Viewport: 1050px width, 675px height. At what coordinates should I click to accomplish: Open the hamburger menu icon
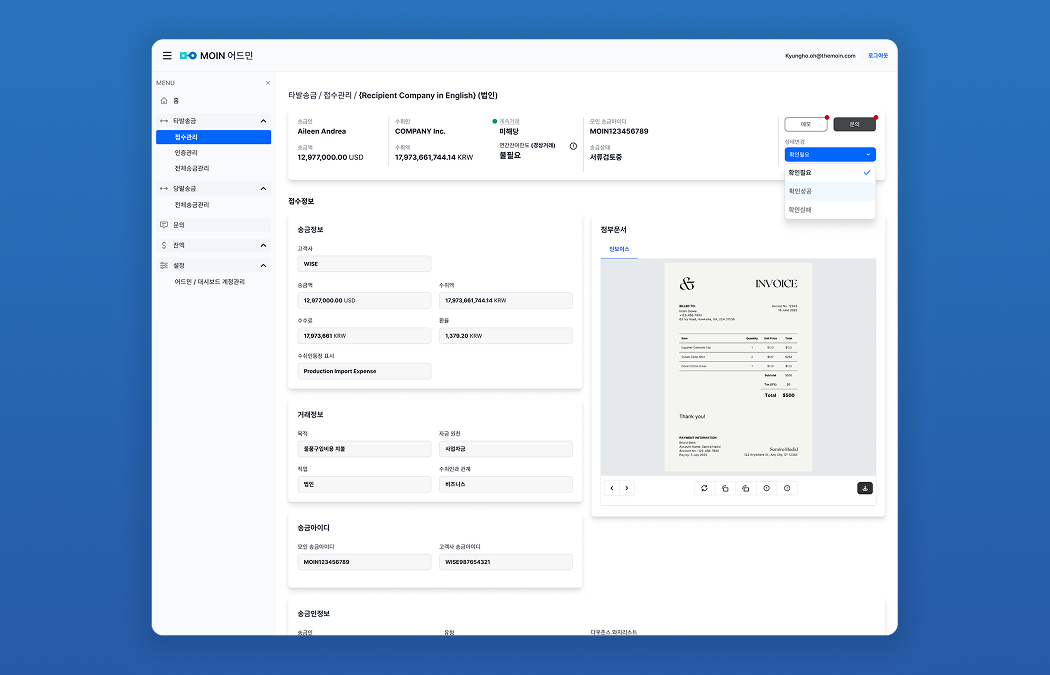(167, 56)
